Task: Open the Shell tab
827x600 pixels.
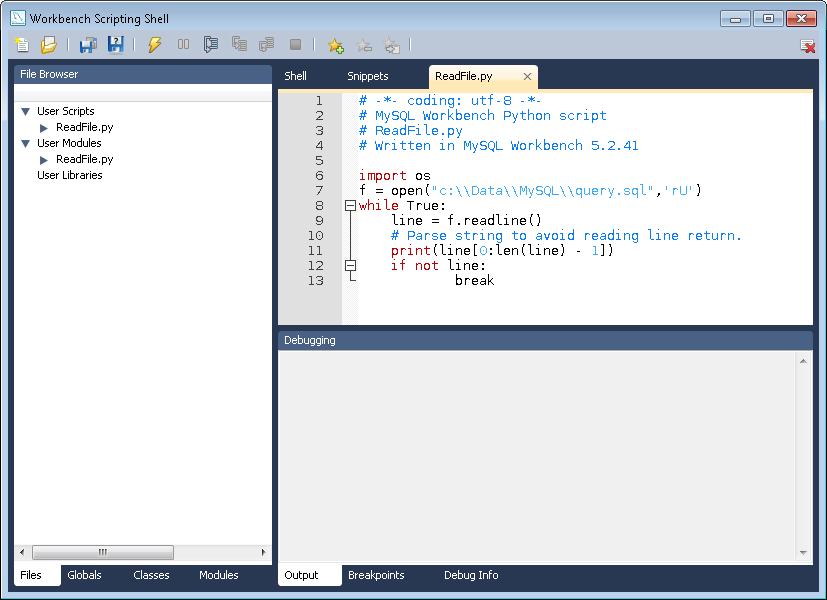Action: click(295, 76)
